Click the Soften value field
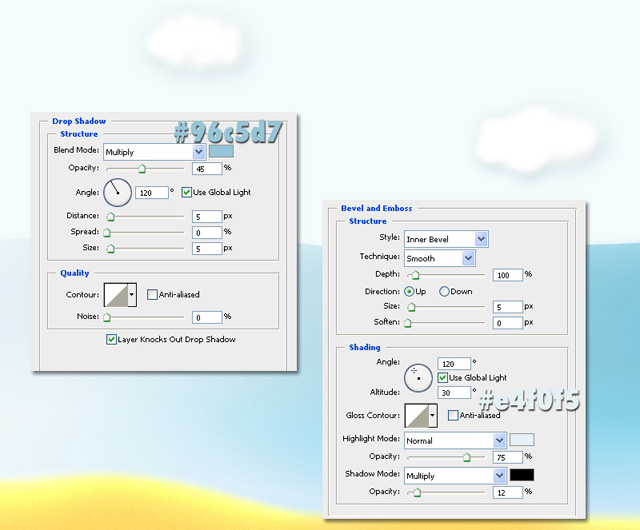 (507, 323)
